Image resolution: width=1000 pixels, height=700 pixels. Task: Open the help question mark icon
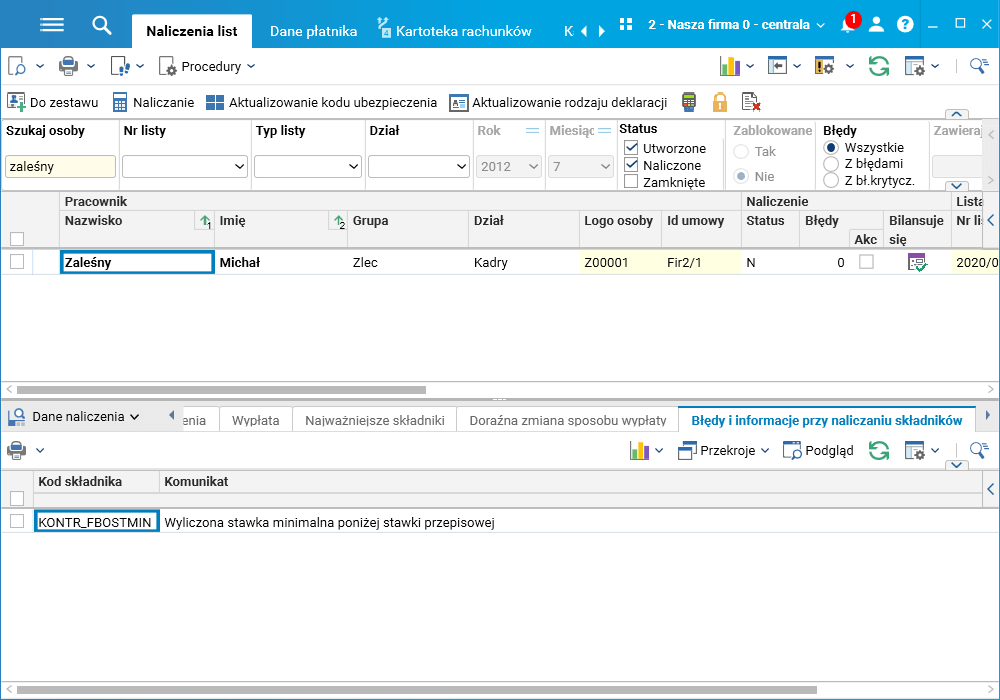pyautogui.click(x=904, y=24)
